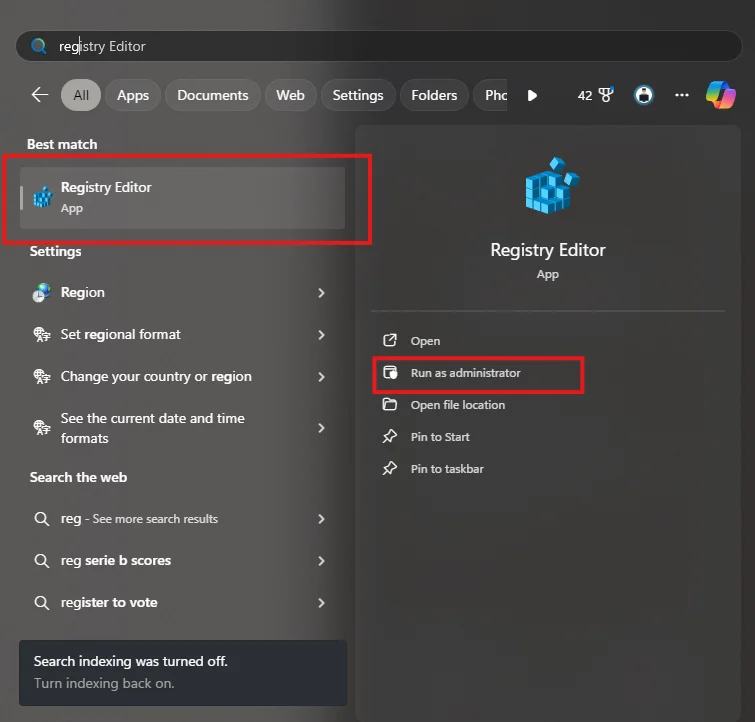Switch to the Apps filter tab
755x722 pixels.
(133, 95)
